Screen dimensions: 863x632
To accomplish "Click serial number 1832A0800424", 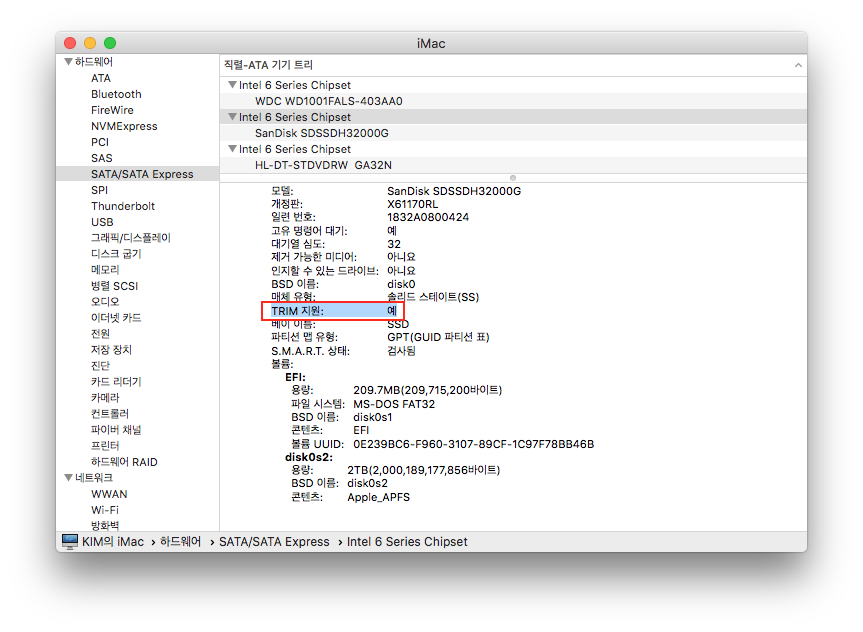I will point(428,217).
